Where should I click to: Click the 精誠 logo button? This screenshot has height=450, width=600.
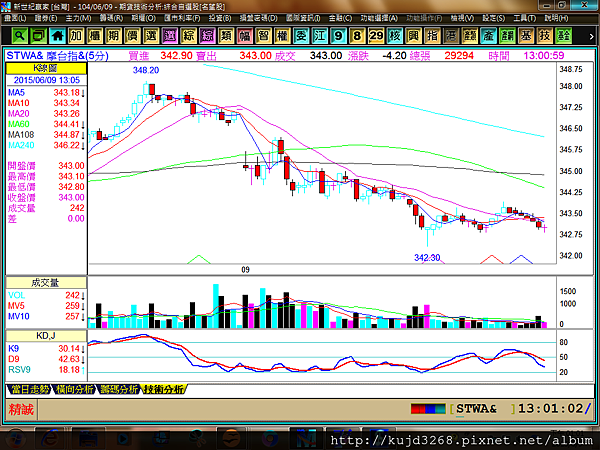(21, 409)
